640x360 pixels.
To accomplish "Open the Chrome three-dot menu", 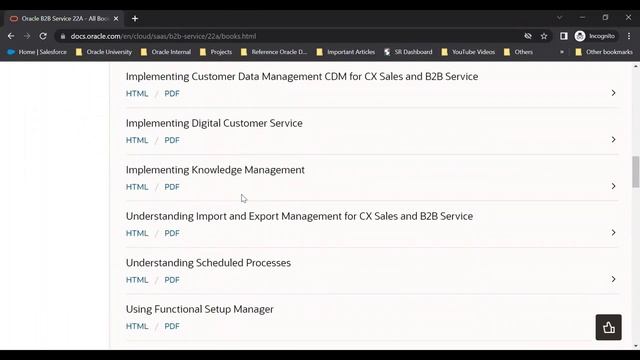I will coord(629,36).
